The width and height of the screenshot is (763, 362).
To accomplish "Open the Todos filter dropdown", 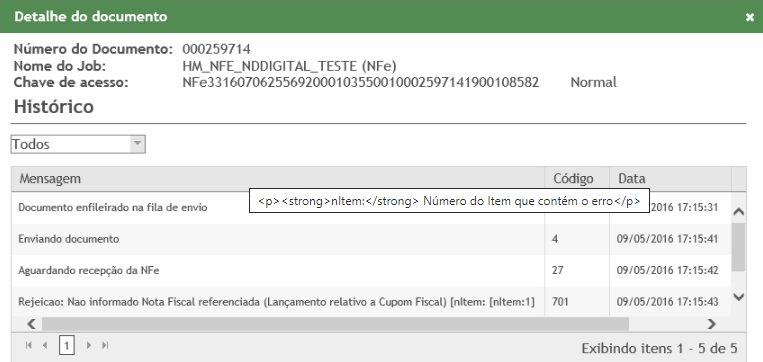I will (x=78, y=144).
